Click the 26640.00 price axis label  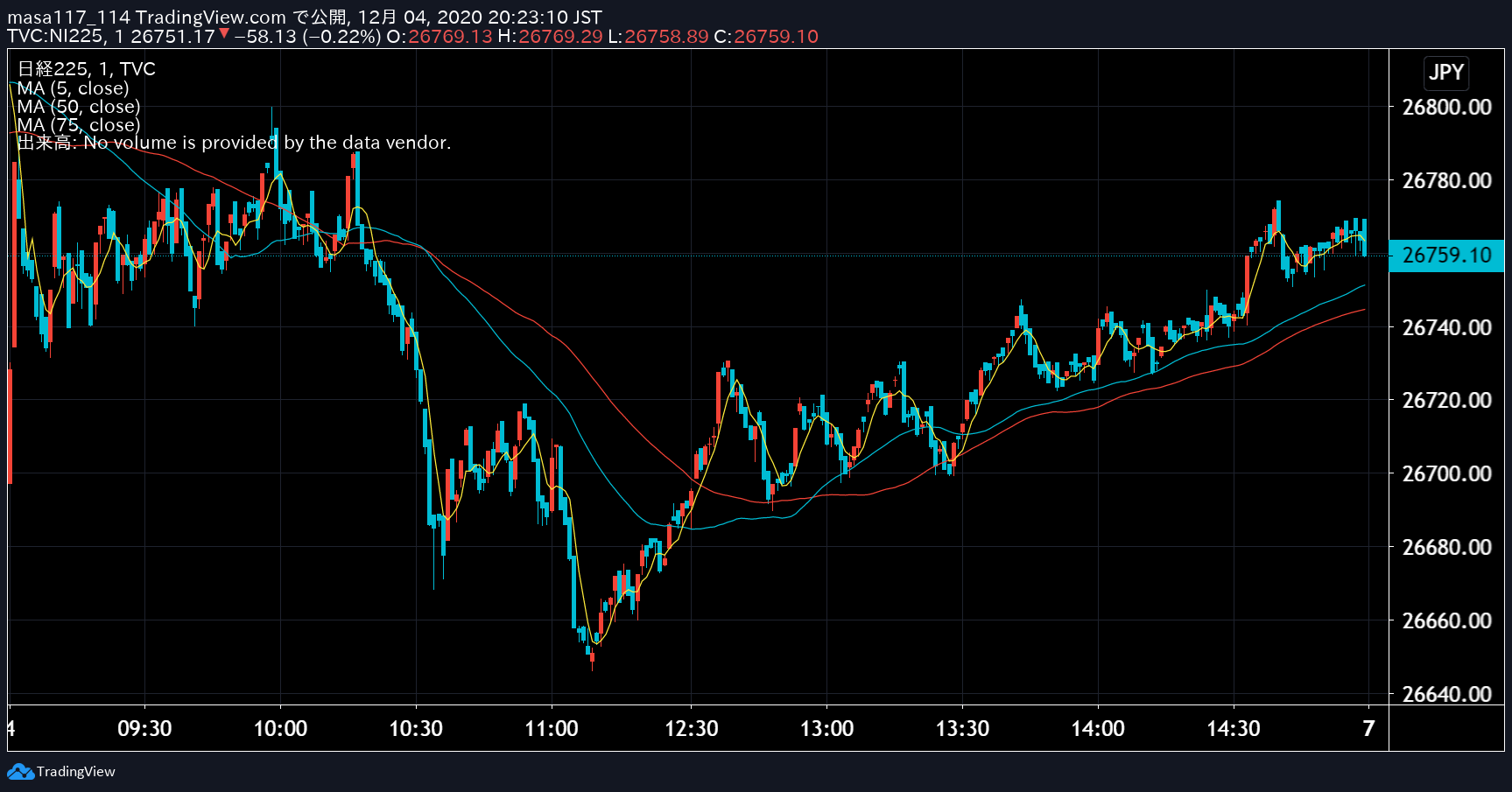coord(1446,695)
